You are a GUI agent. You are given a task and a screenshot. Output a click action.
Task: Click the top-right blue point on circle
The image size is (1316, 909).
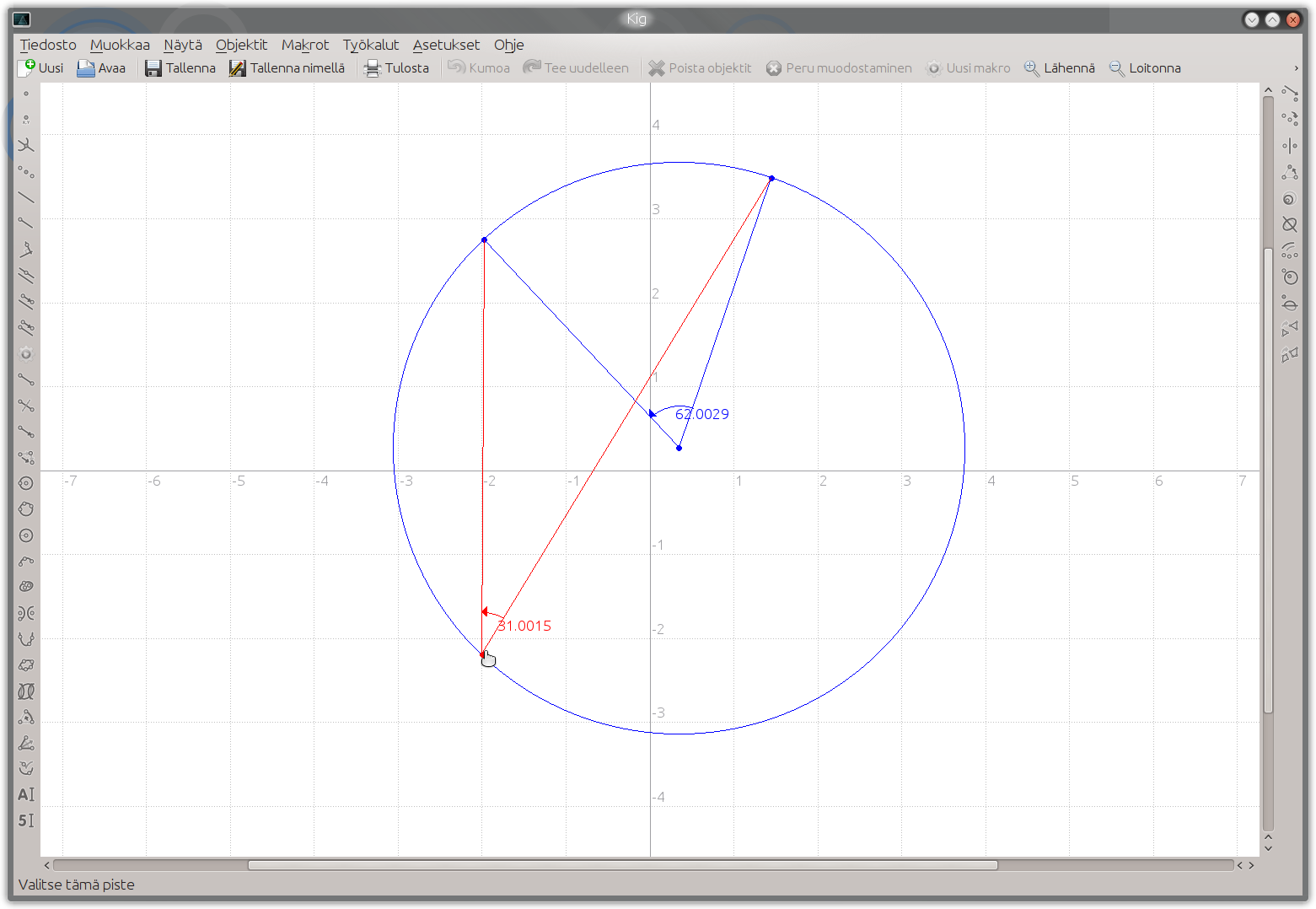pos(771,178)
